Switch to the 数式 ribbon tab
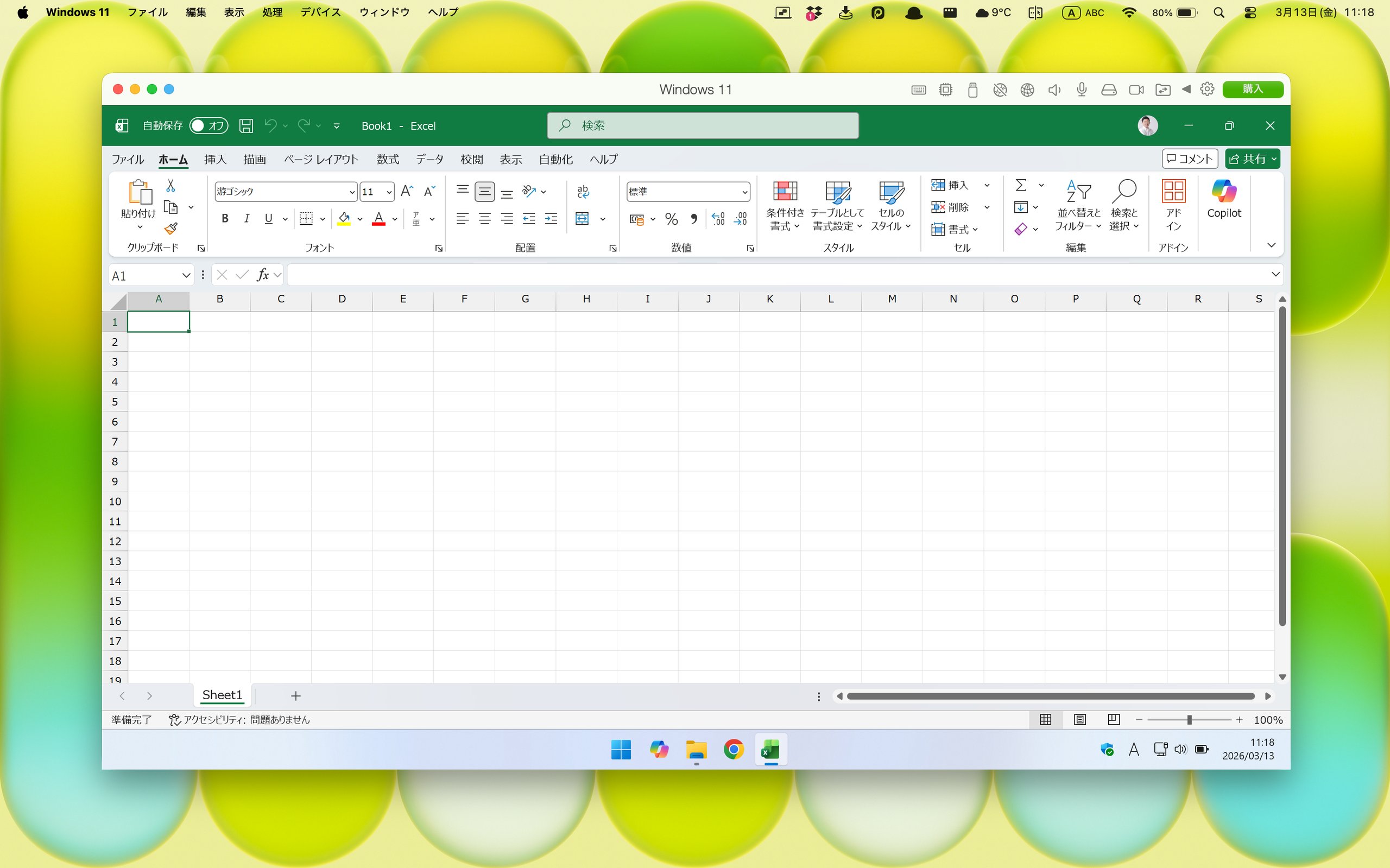Viewport: 1390px width, 868px height. click(x=388, y=159)
